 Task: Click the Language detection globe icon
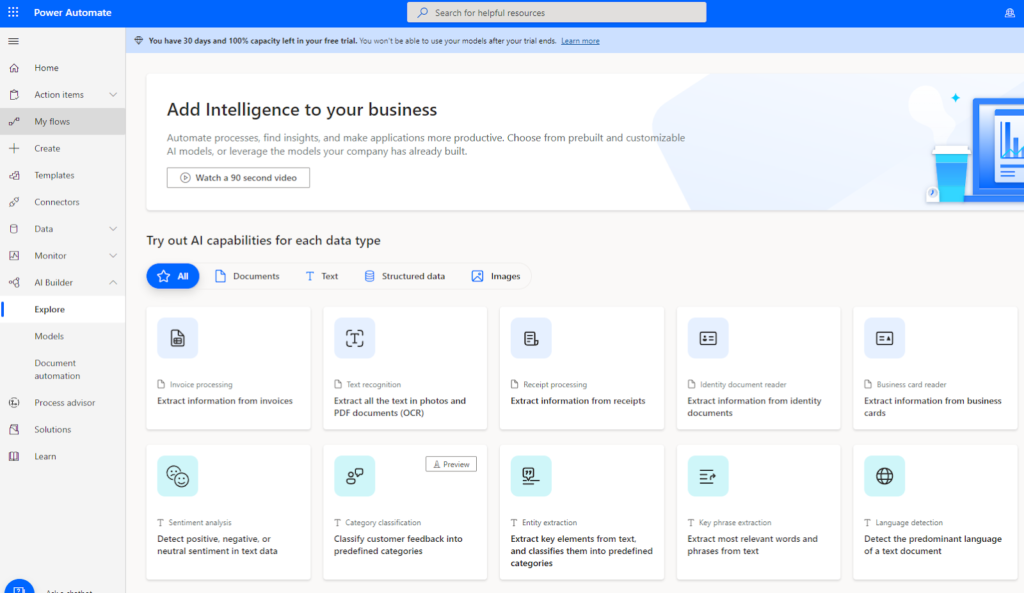tap(884, 476)
